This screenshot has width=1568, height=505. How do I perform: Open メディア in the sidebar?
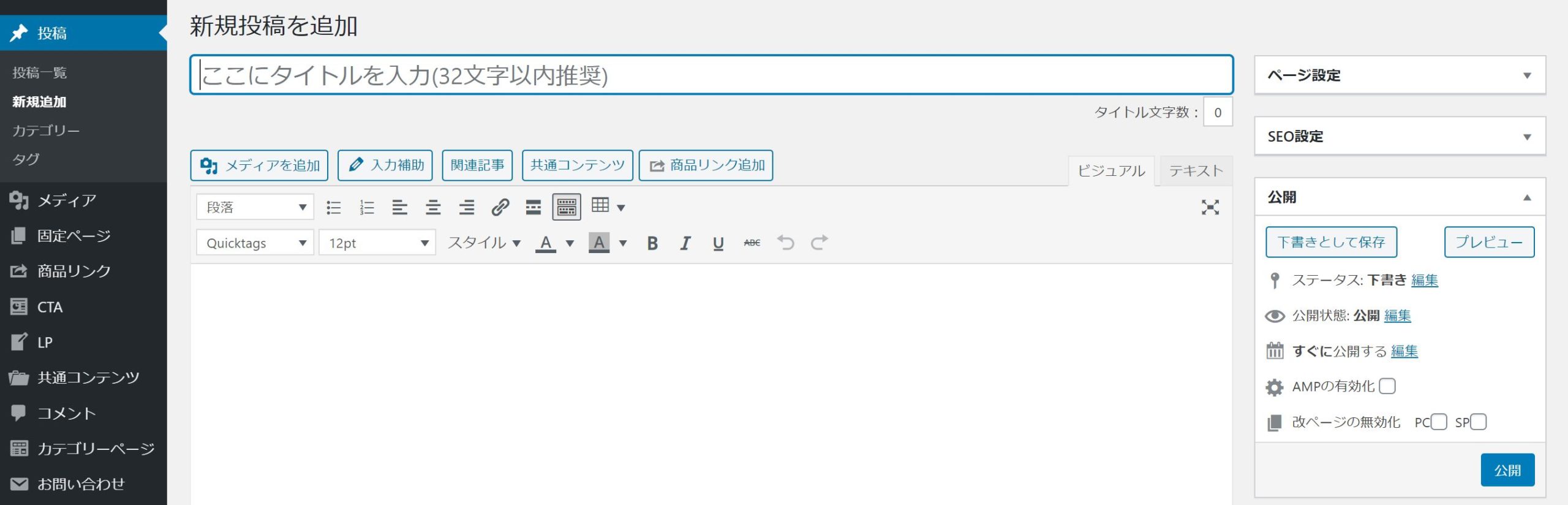pyautogui.click(x=83, y=200)
